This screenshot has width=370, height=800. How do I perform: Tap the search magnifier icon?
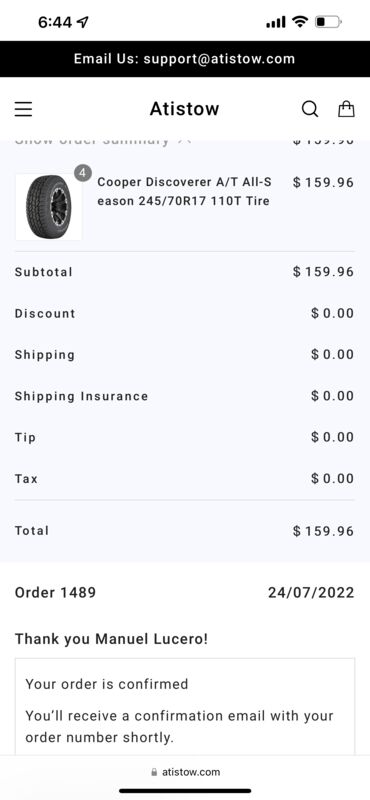(310, 109)
